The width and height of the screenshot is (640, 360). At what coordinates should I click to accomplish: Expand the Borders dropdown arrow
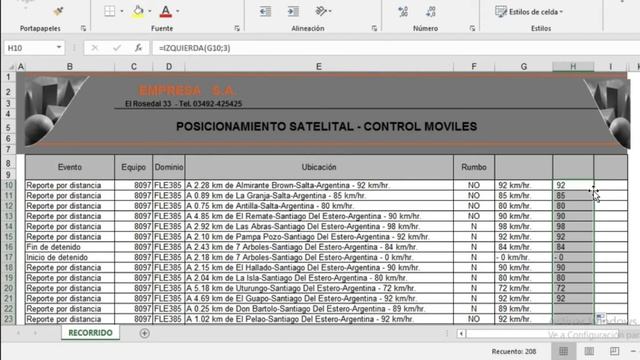(x=122, y=11)
